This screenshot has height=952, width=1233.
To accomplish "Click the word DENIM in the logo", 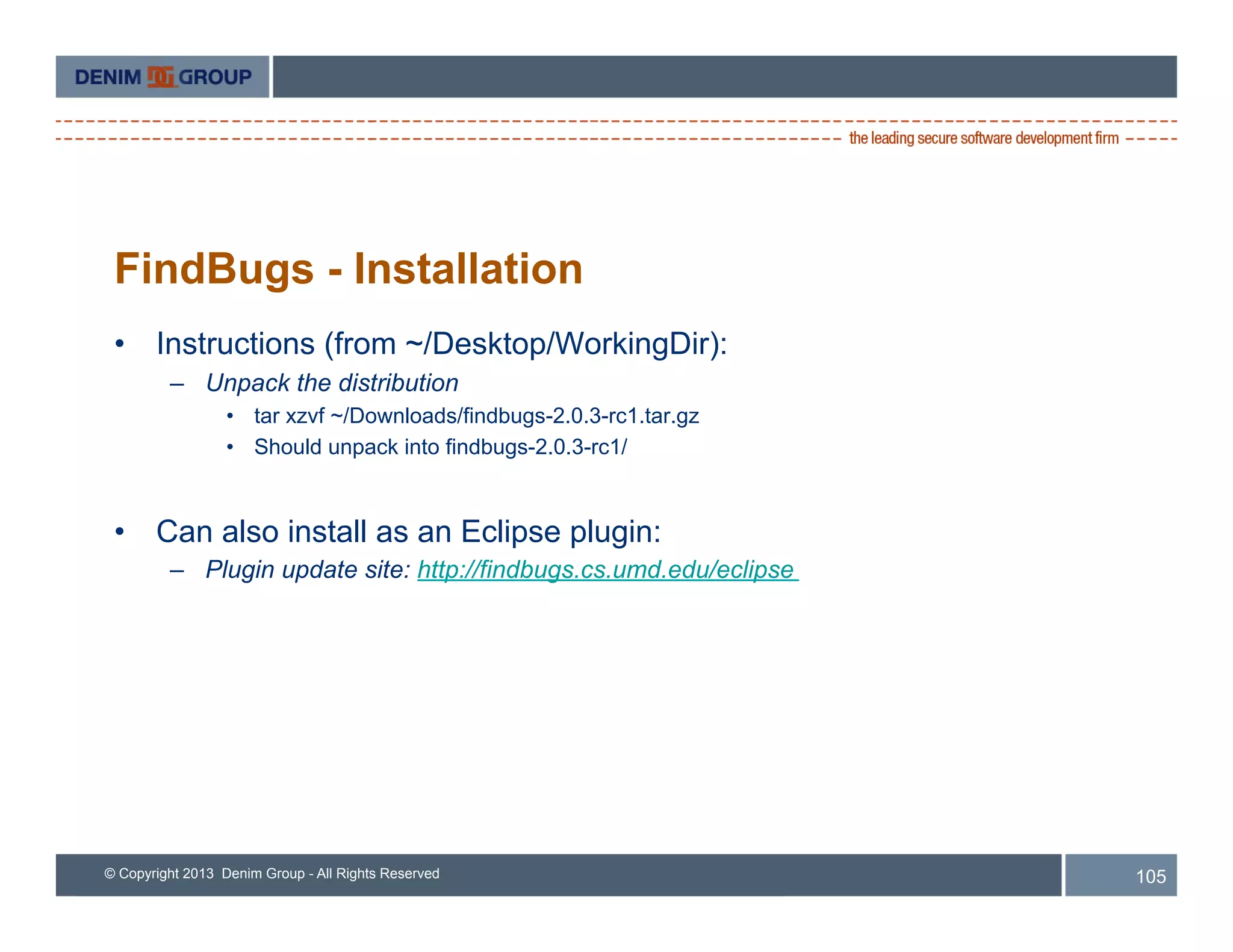I will 108,77.
